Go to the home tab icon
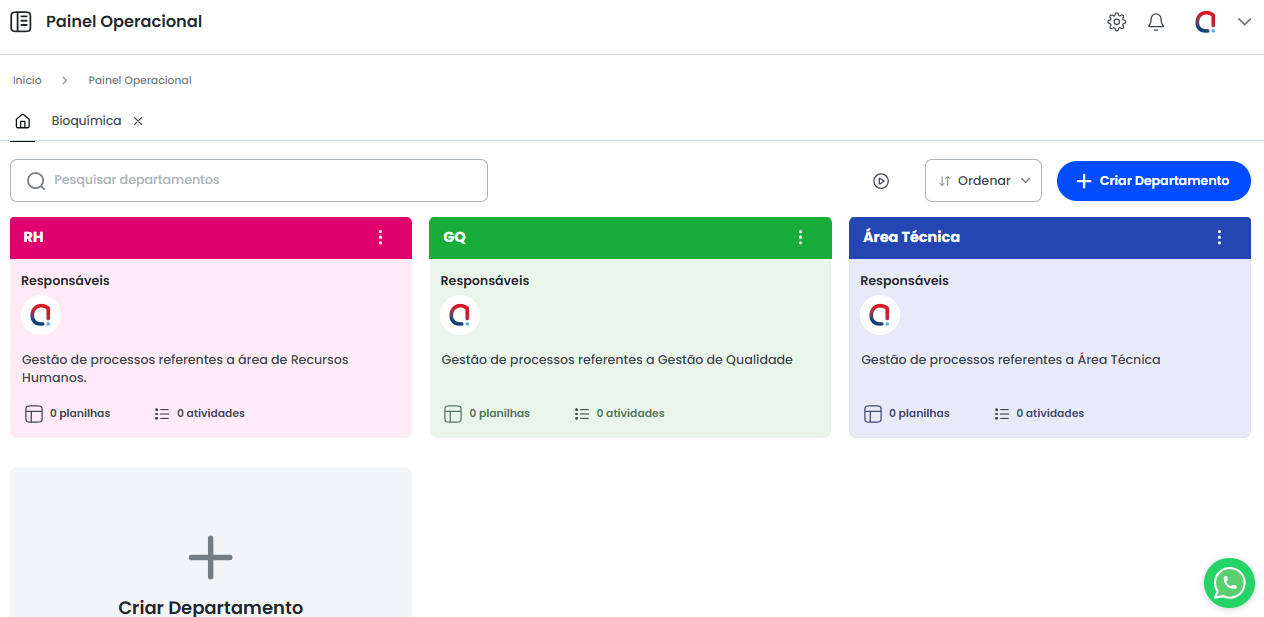 [x=23, y=121]
